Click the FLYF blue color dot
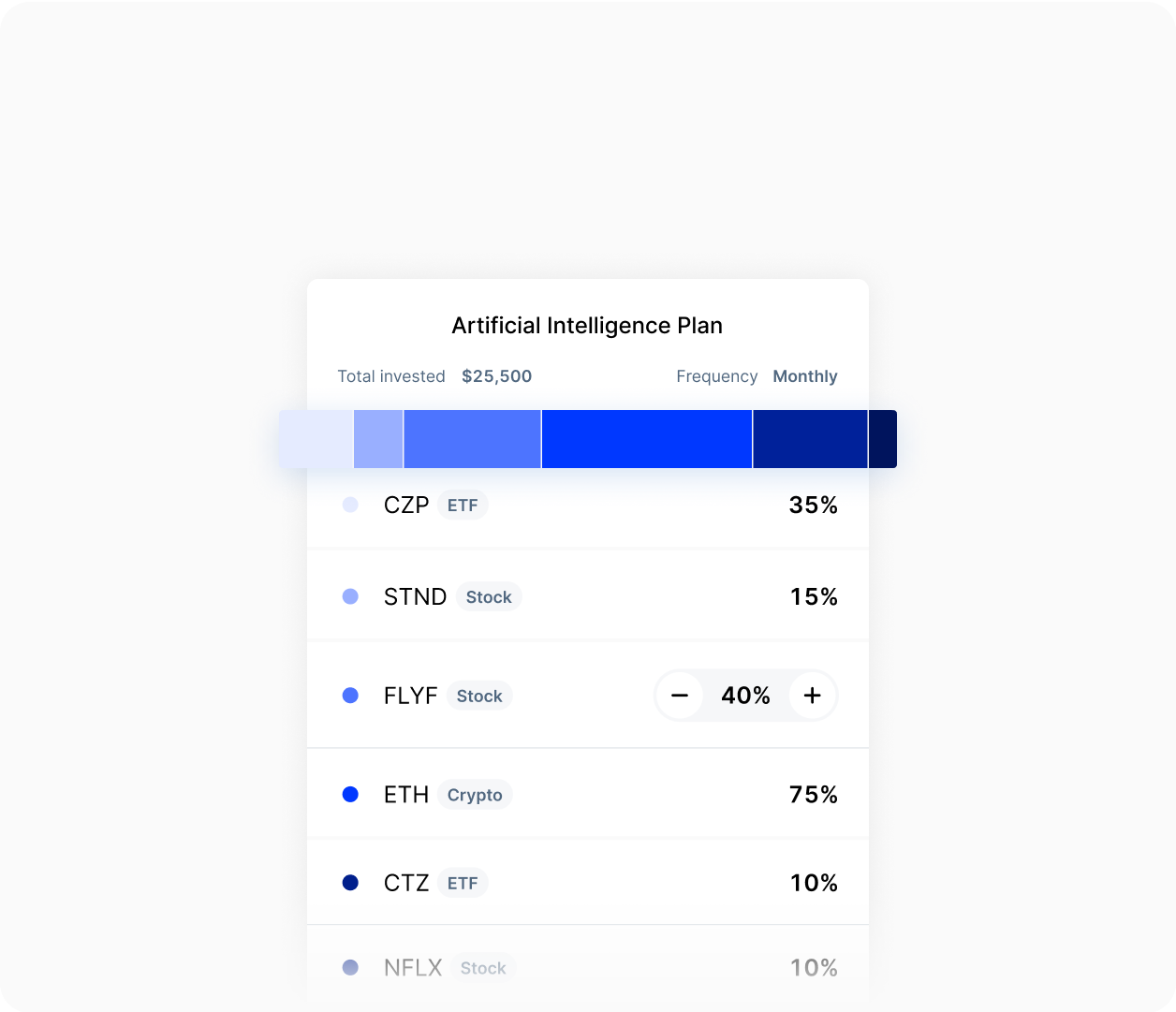1176x1012 pixels. pyautogui.click(x=350, y=696)
